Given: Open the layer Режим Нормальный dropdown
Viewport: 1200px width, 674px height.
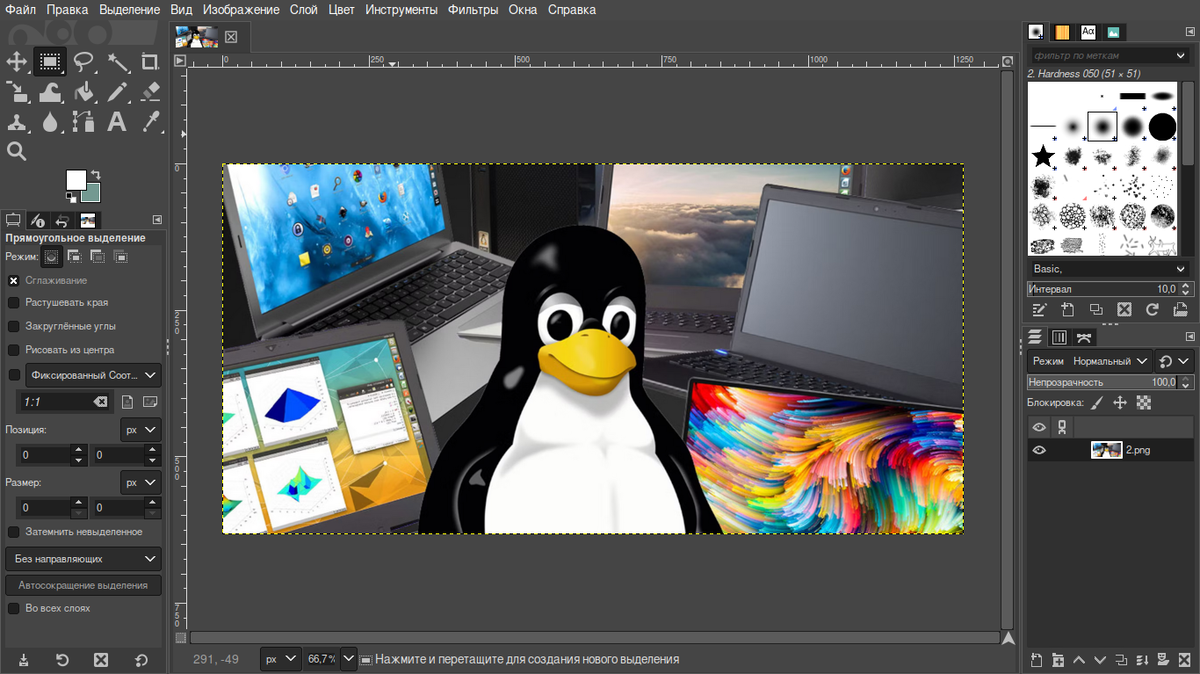Looking at the screenshot, I should pos(1090,361).
